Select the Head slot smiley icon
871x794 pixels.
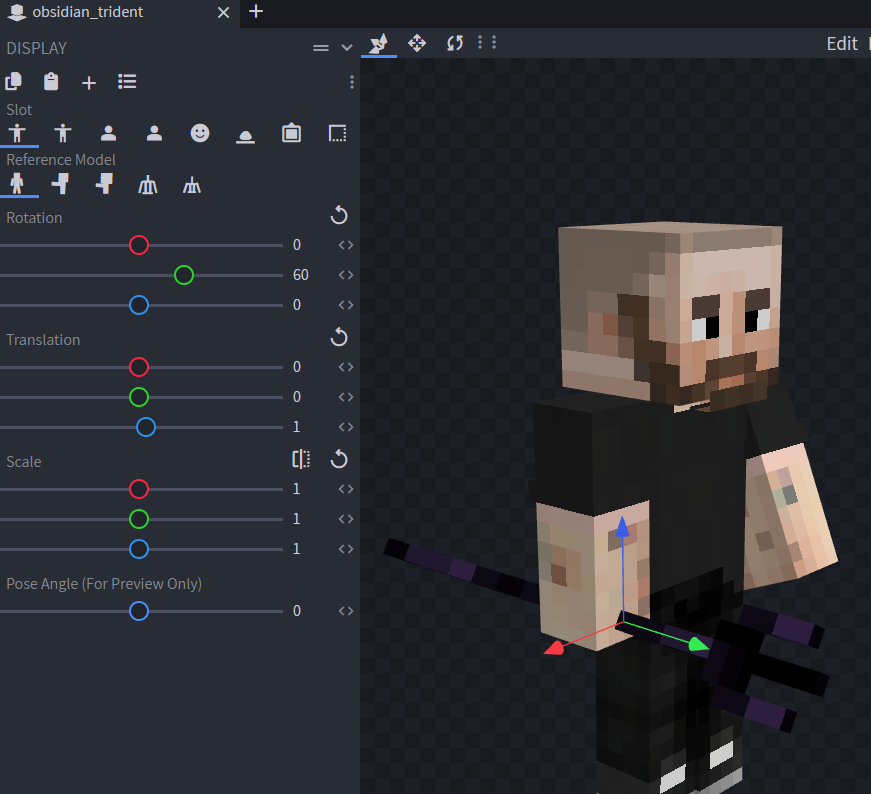pos(200,133)
